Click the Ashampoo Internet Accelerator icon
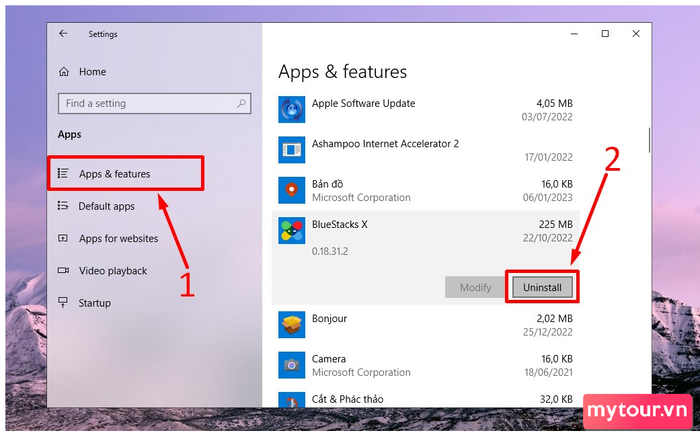This screenshot has width=700, height=439. (x=292, y=150)
